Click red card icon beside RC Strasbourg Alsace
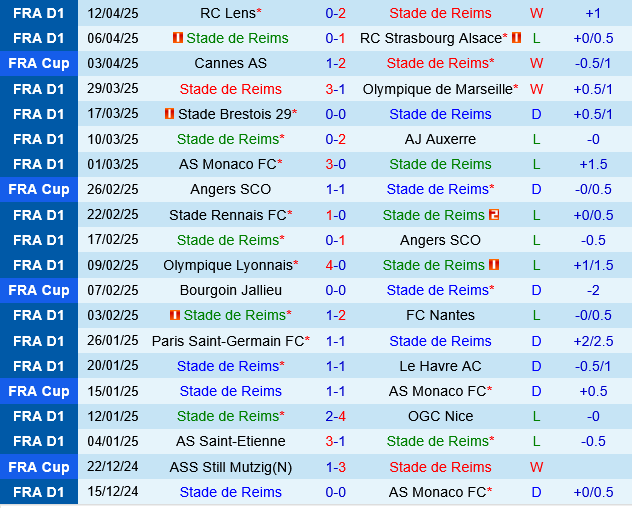Screen dimensions: 632x508 point(517,38)
